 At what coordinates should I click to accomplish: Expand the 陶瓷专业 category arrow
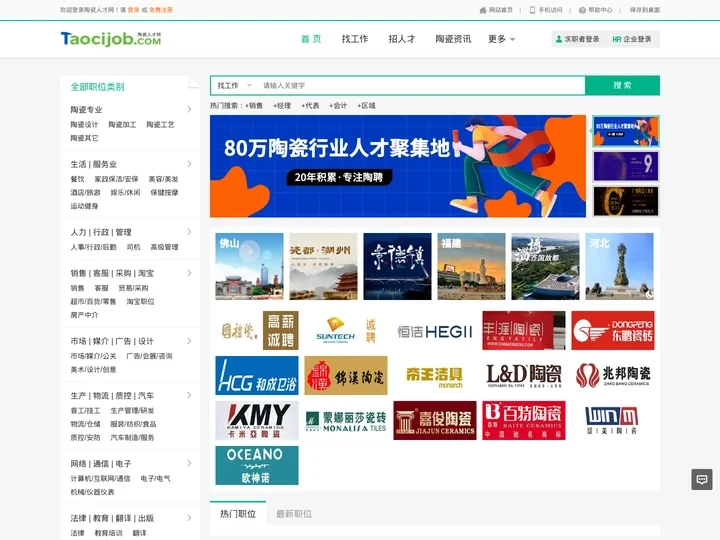[x=189, y=109]
